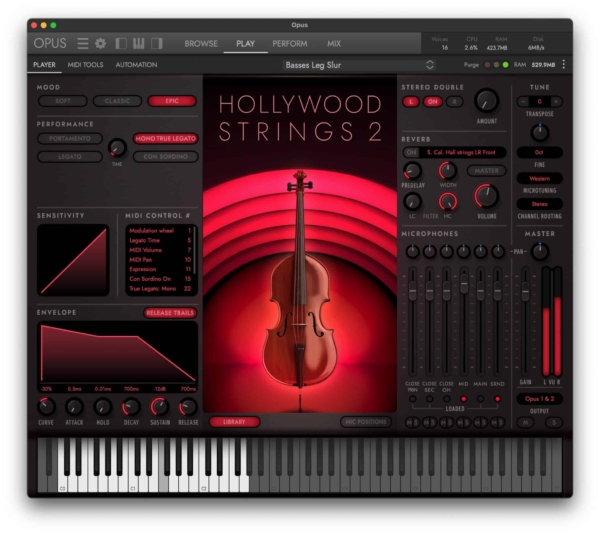Screen dimensions: 600x534
Task: Toggle the left sidebar panel icon
Action: click(x=121, y=43)
